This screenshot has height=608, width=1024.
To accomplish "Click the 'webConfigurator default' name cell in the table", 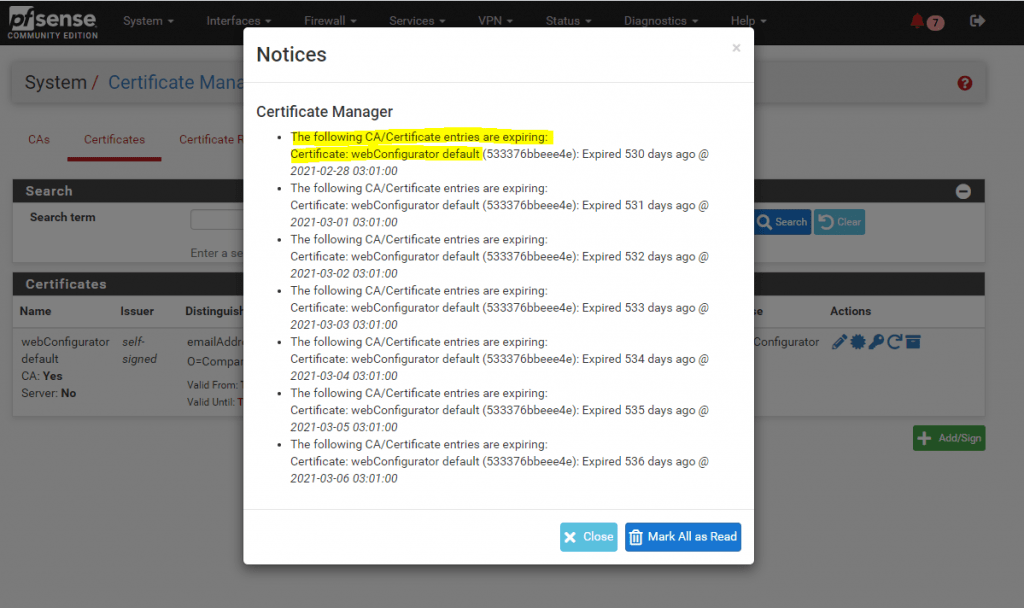I will pos(65,350).
